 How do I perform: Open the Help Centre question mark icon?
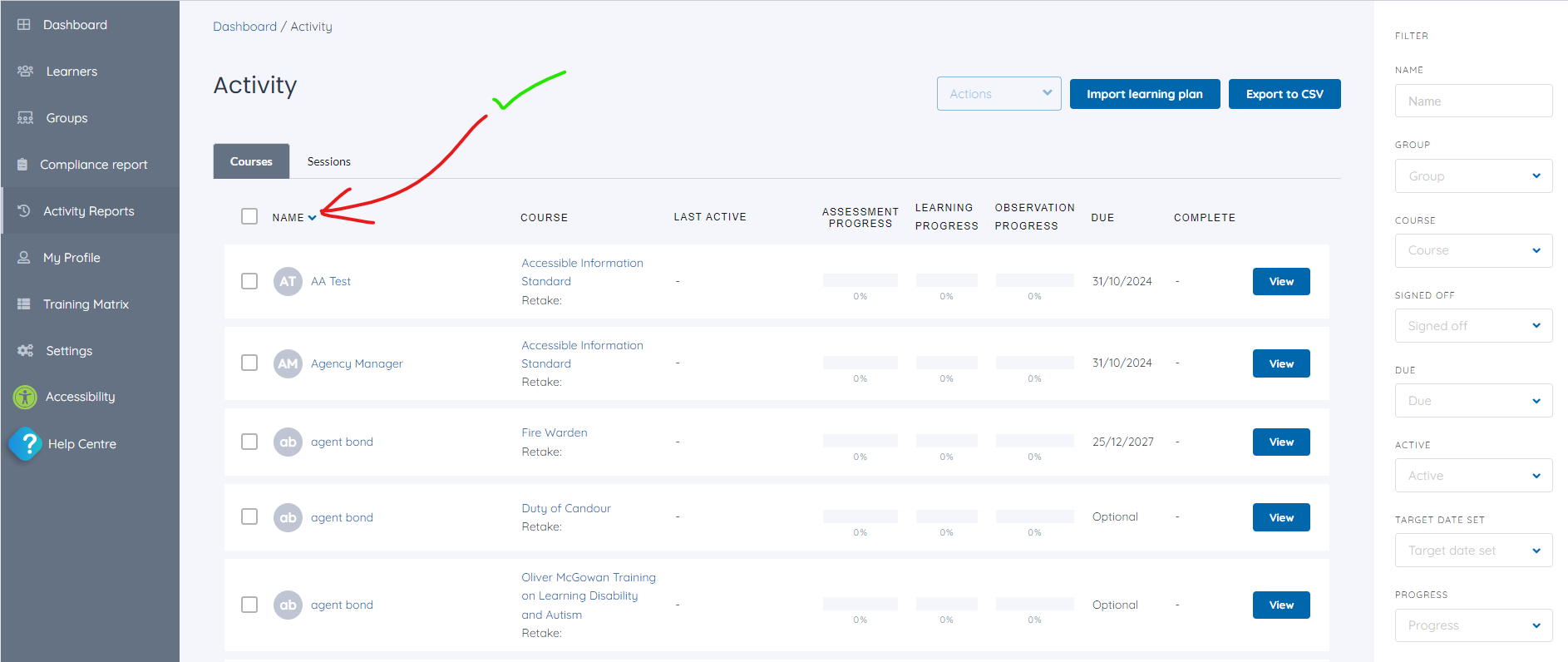(26, 443)
